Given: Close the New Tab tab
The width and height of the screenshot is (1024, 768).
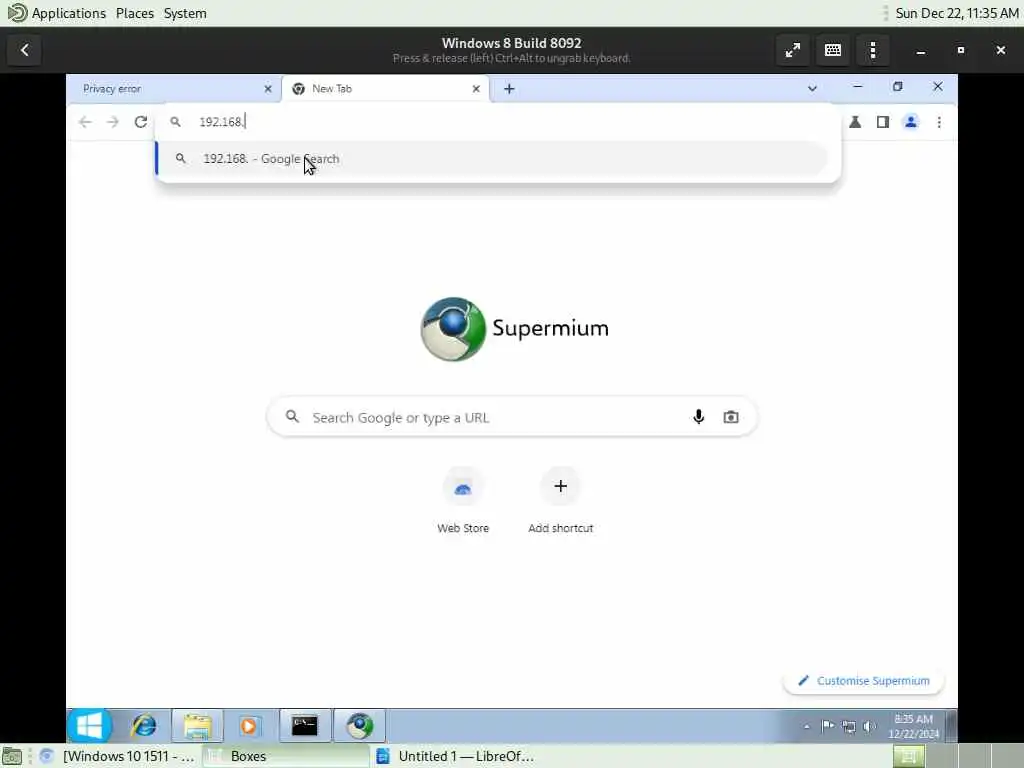Looking at the screenshot, I should [x=476, y=89].
